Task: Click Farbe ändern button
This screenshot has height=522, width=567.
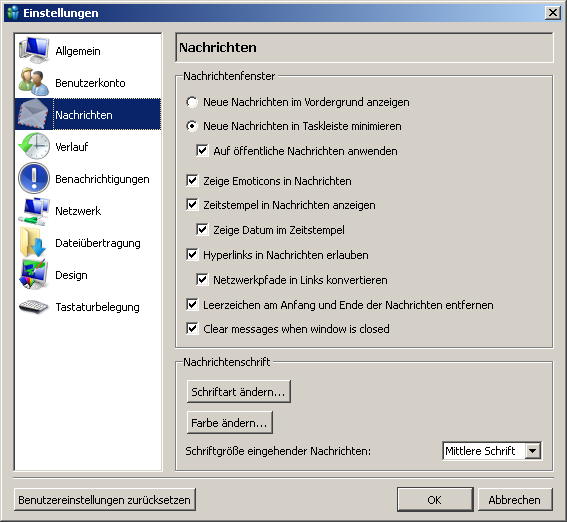Action: tap(230, 423)
